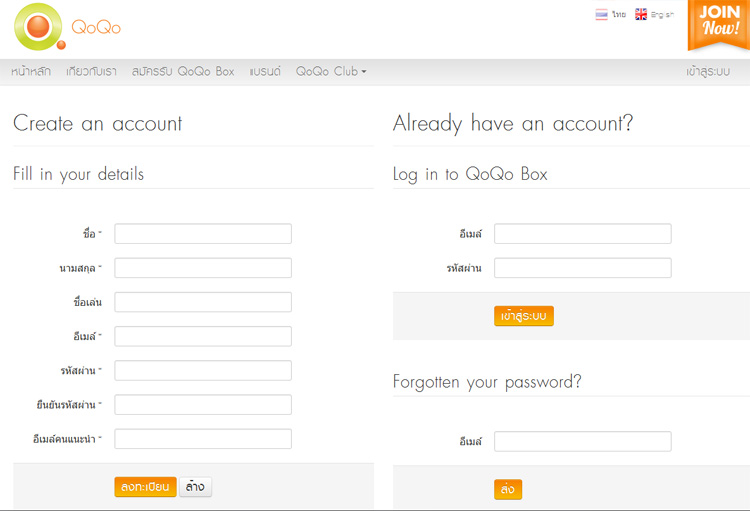Image resolution: width=750 pixels, height=511 pixels.
Task: Click the ล้าง clear button
Action: point(195,487)
